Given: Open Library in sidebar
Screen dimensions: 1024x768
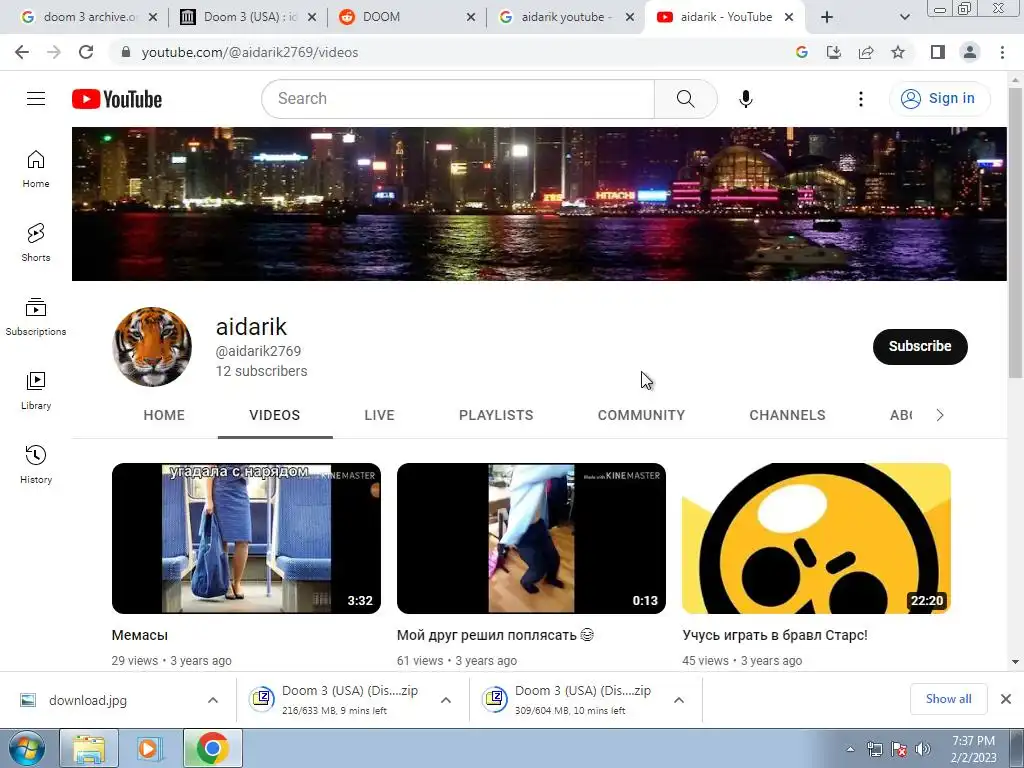Looking at the screenshot, I should pyautogui.click(x=36, y=391).
